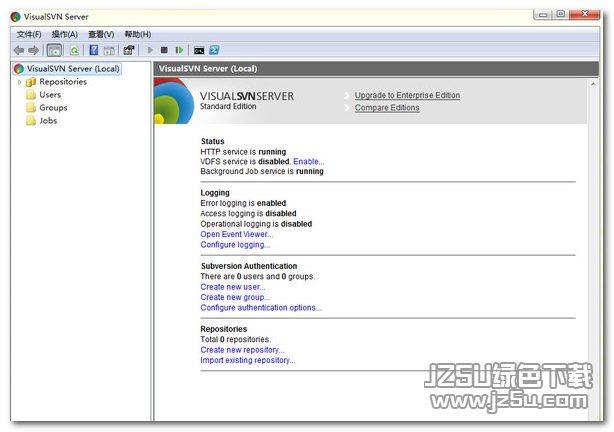Click 'There are 0 users and 0 groups' text

point(258,277)
